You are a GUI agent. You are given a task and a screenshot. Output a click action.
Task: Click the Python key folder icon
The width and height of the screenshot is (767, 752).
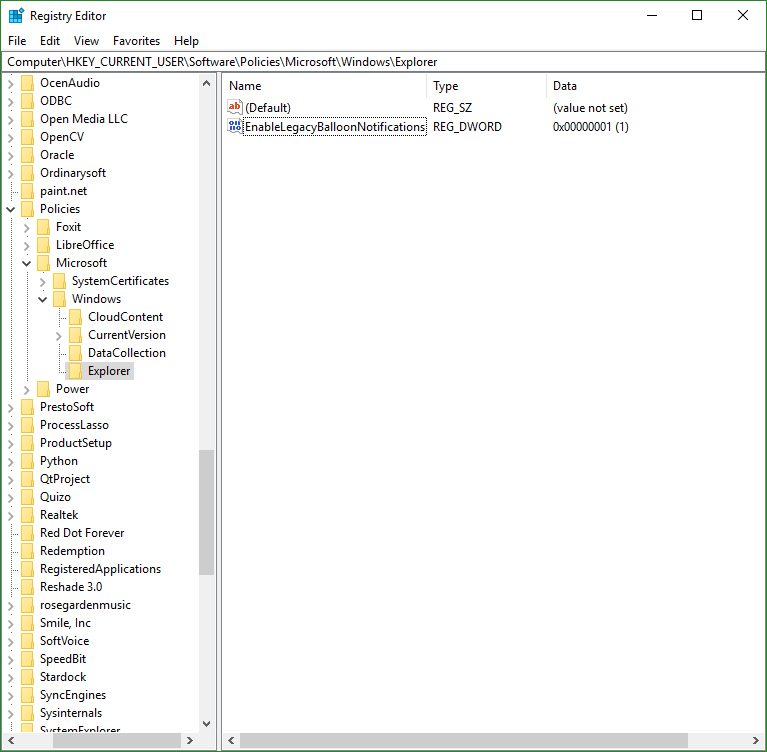(28, 461)
